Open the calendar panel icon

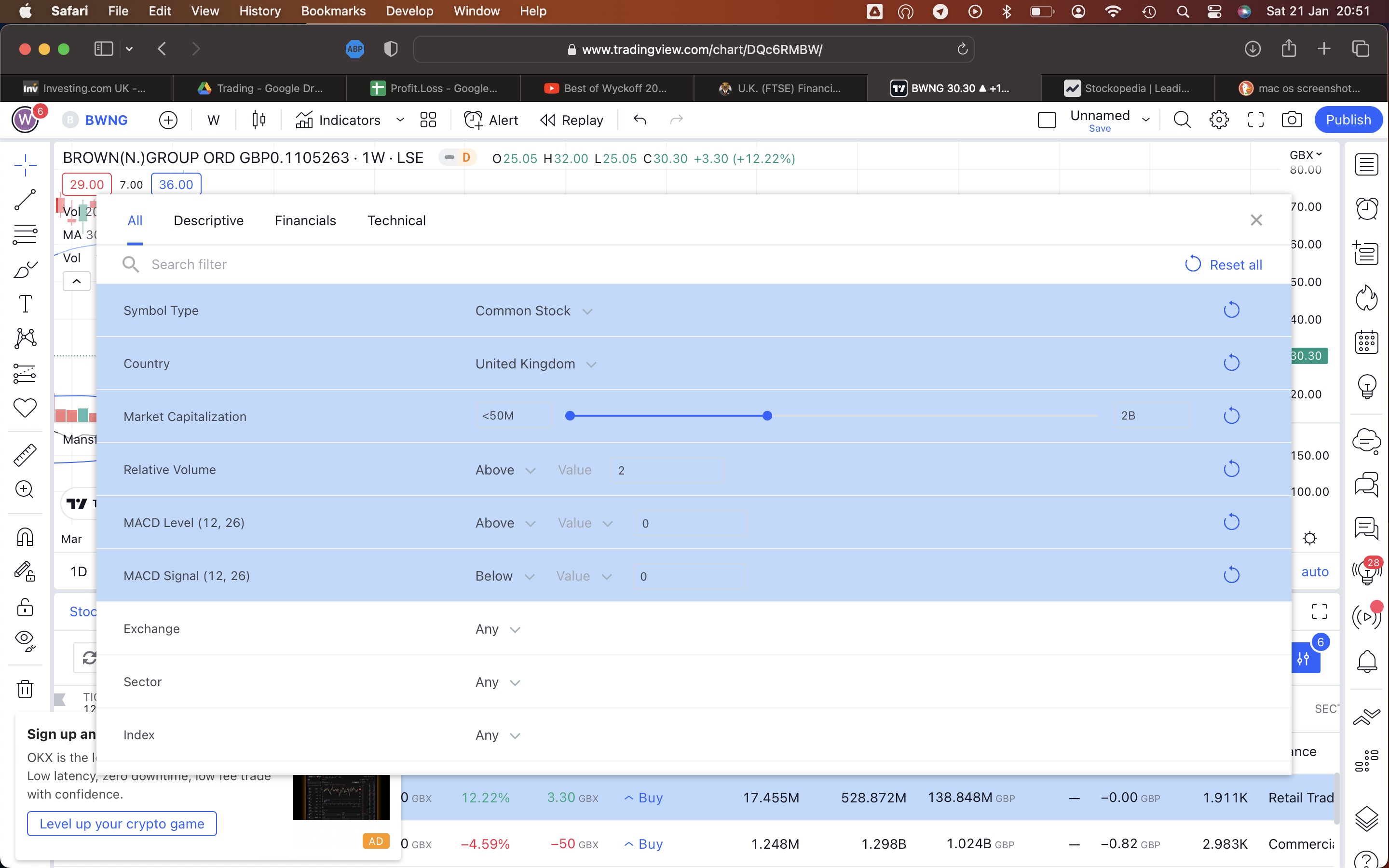pyautogui.click(x=1367, y=342)
